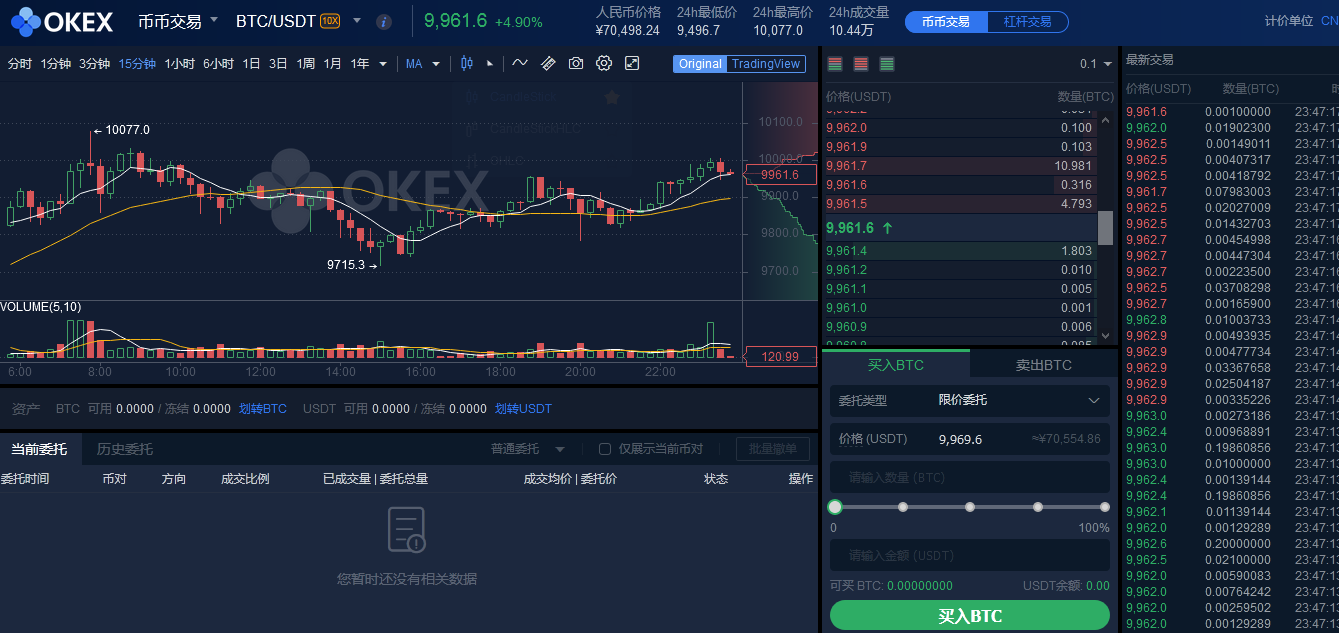Open the measure ruler tool
Viewport: 1339px width, 633px height.
(548, 63)
